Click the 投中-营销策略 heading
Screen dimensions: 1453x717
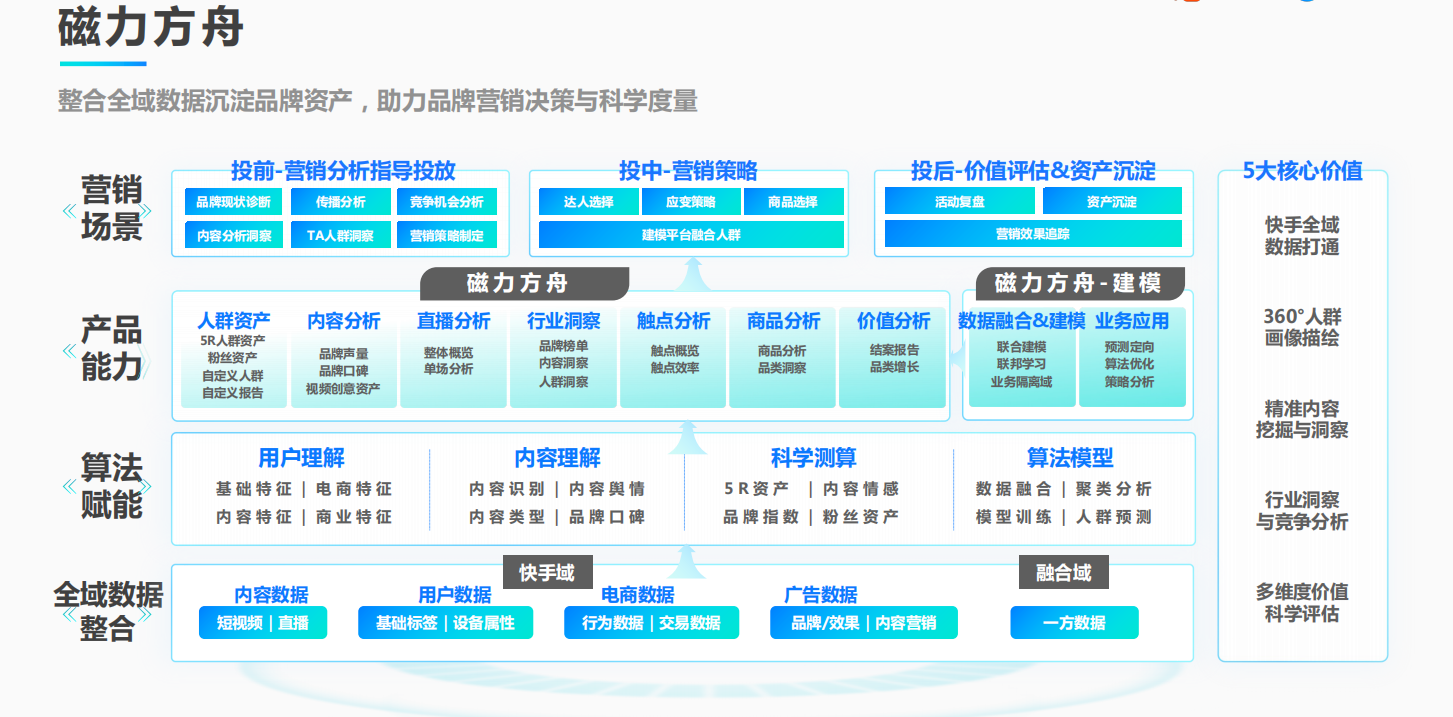tap(688, 171)
